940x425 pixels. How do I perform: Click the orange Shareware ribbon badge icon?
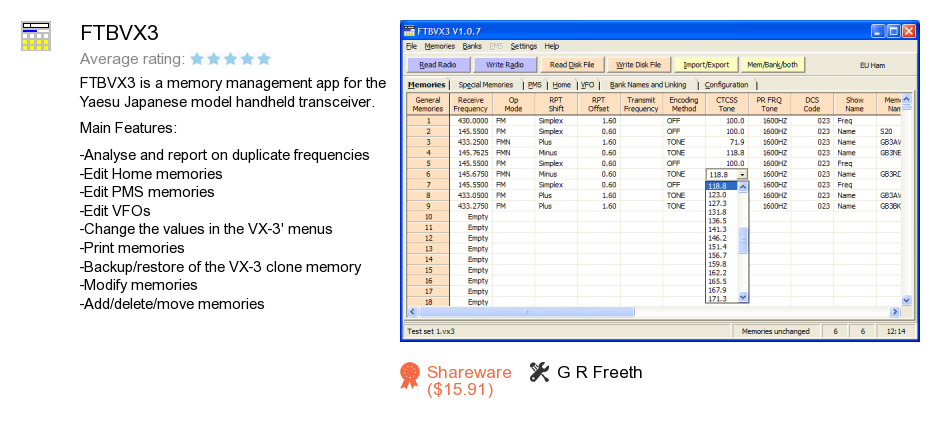(409, 376)
